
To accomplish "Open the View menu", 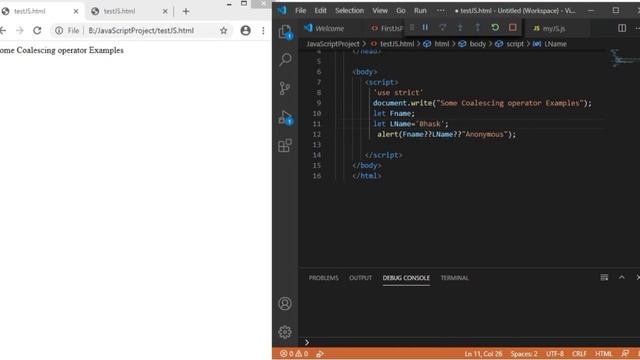I will [x=380, y=11].
